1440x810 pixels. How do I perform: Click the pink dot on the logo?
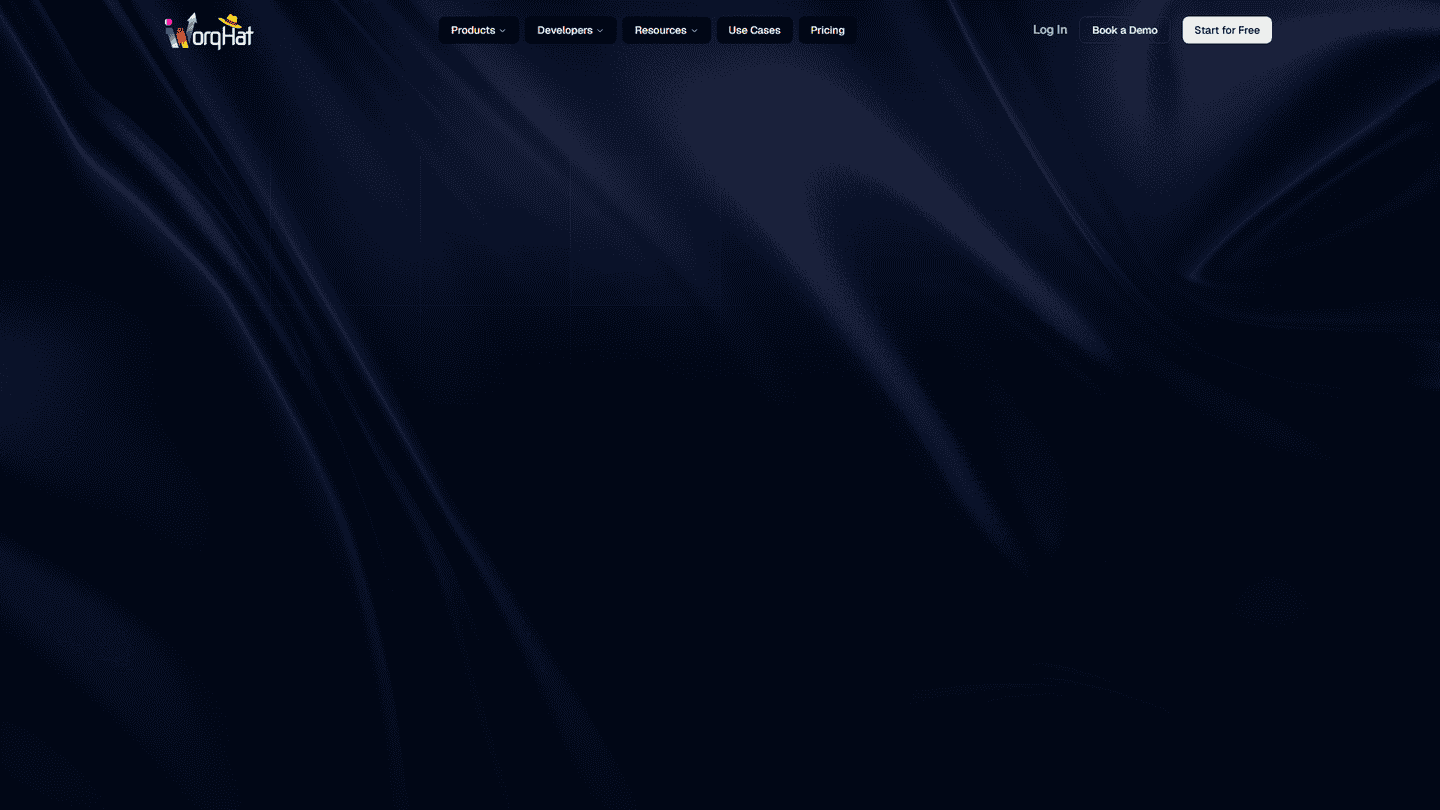pos(168,21)
